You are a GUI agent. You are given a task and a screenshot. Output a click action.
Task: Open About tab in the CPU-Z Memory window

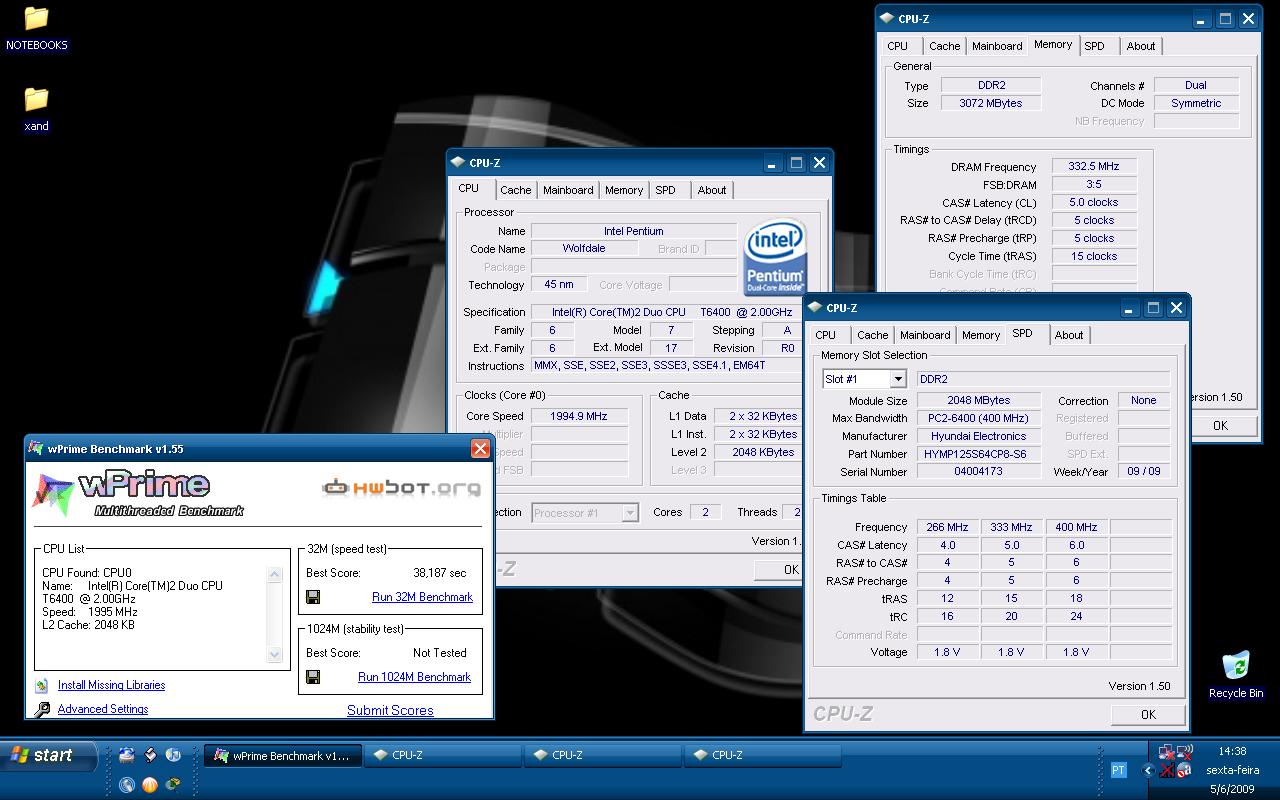1141,46
